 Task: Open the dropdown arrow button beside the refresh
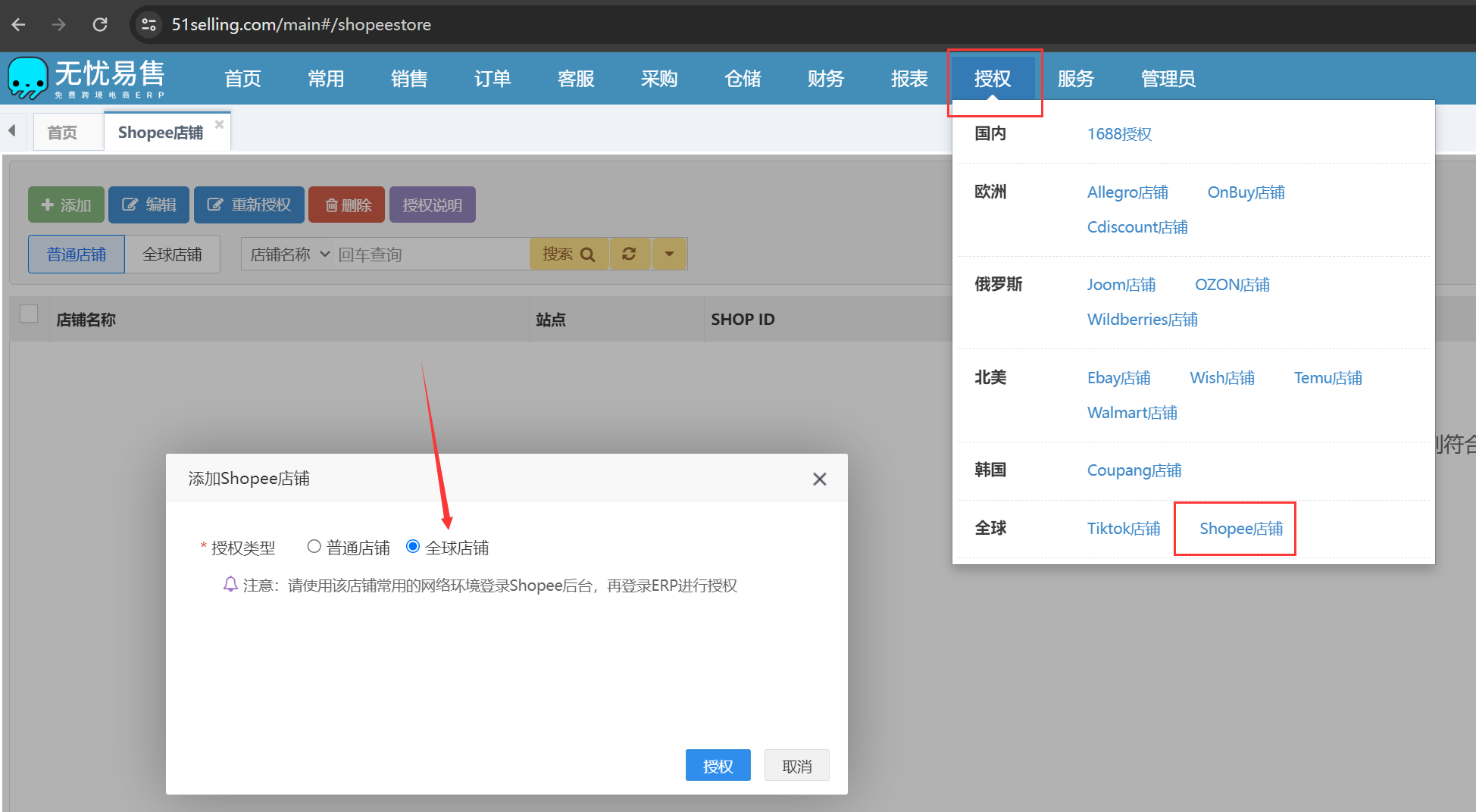click(669, 254)
